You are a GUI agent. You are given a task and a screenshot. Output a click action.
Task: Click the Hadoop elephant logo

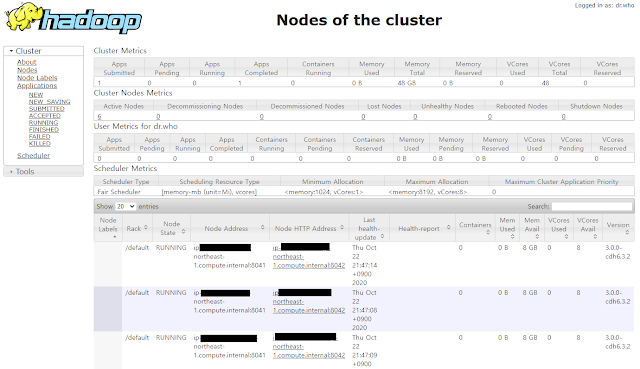coord(73,18)
